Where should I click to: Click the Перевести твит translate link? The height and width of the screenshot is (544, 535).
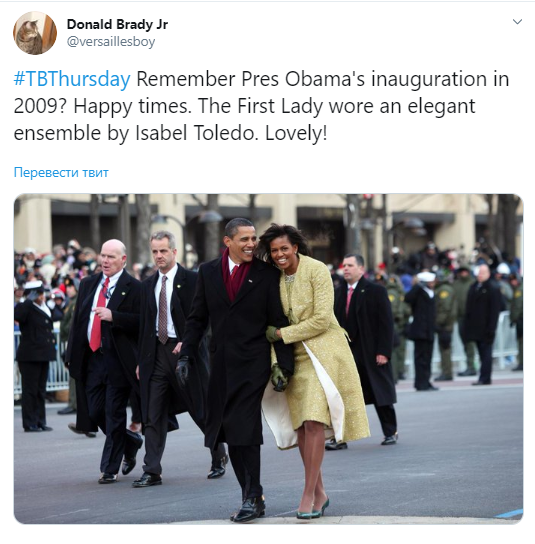[61, 172]
